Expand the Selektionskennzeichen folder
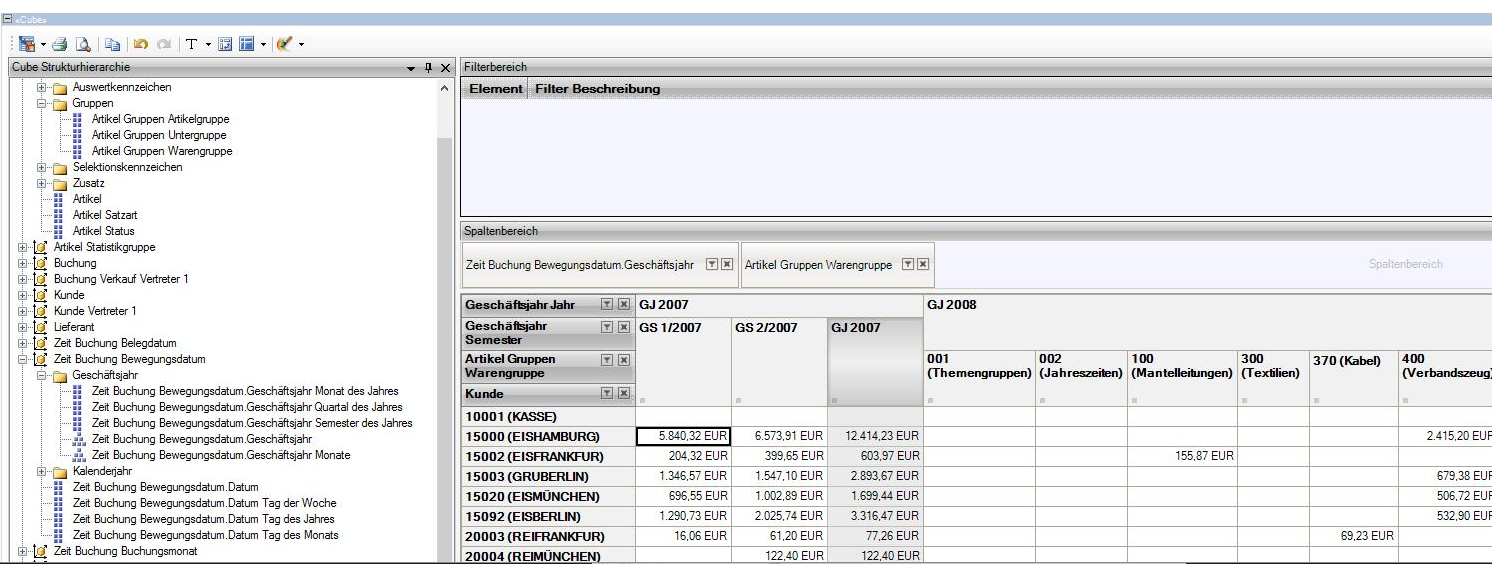Viewport: 1492px width, 564px height. click(x=42, y=167)
